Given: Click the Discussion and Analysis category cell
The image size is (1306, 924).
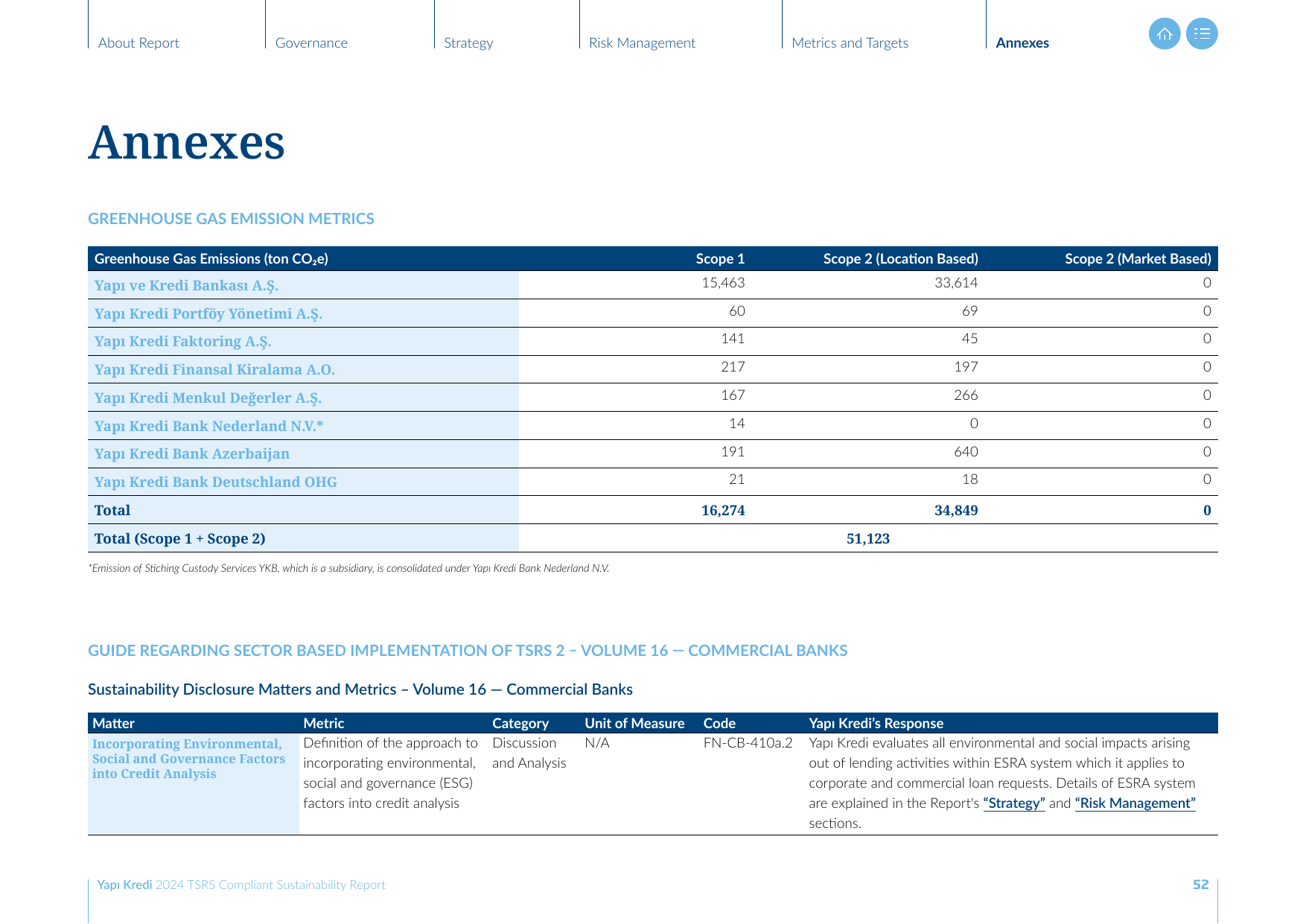Looking at the screenshot, I should [529, 753].
